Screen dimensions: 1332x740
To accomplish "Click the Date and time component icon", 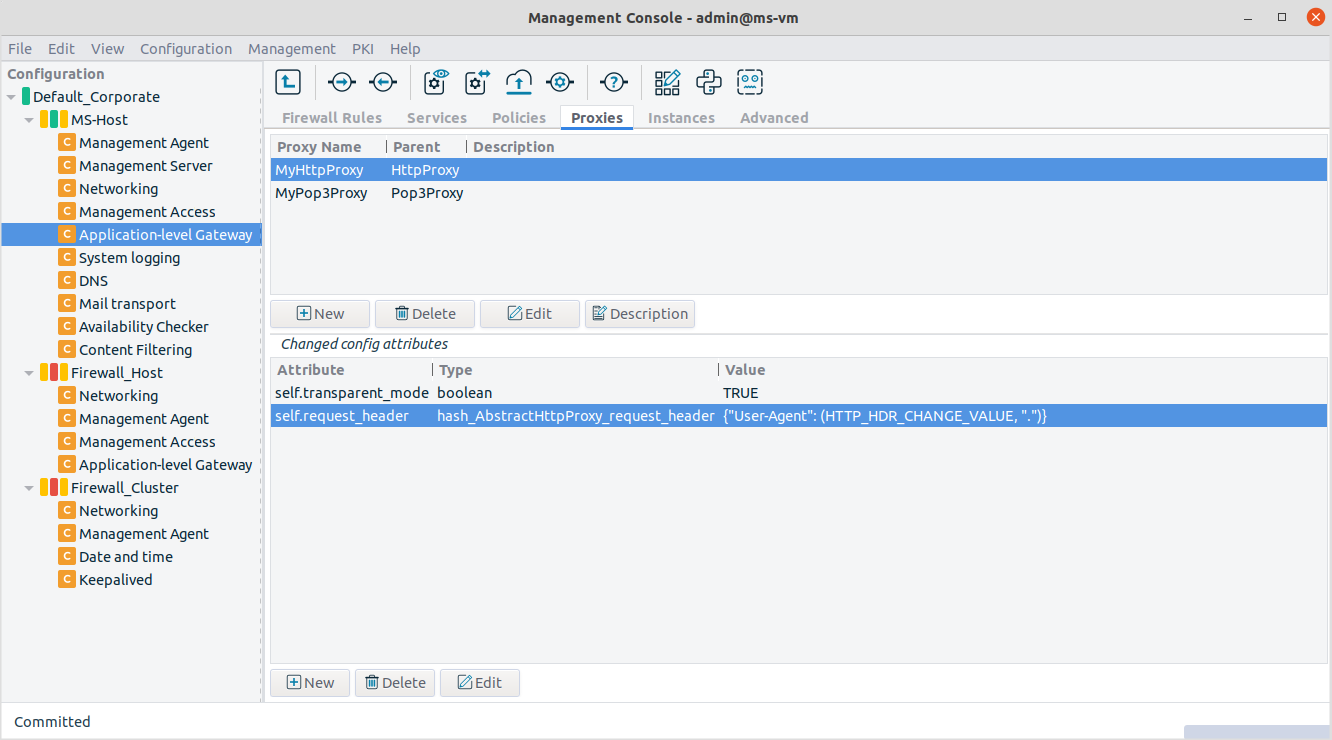I will (67, 557).
